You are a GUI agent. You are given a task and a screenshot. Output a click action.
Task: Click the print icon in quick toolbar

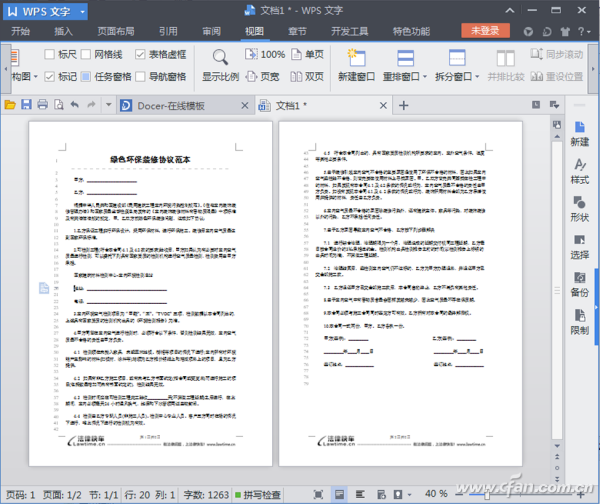42,104
